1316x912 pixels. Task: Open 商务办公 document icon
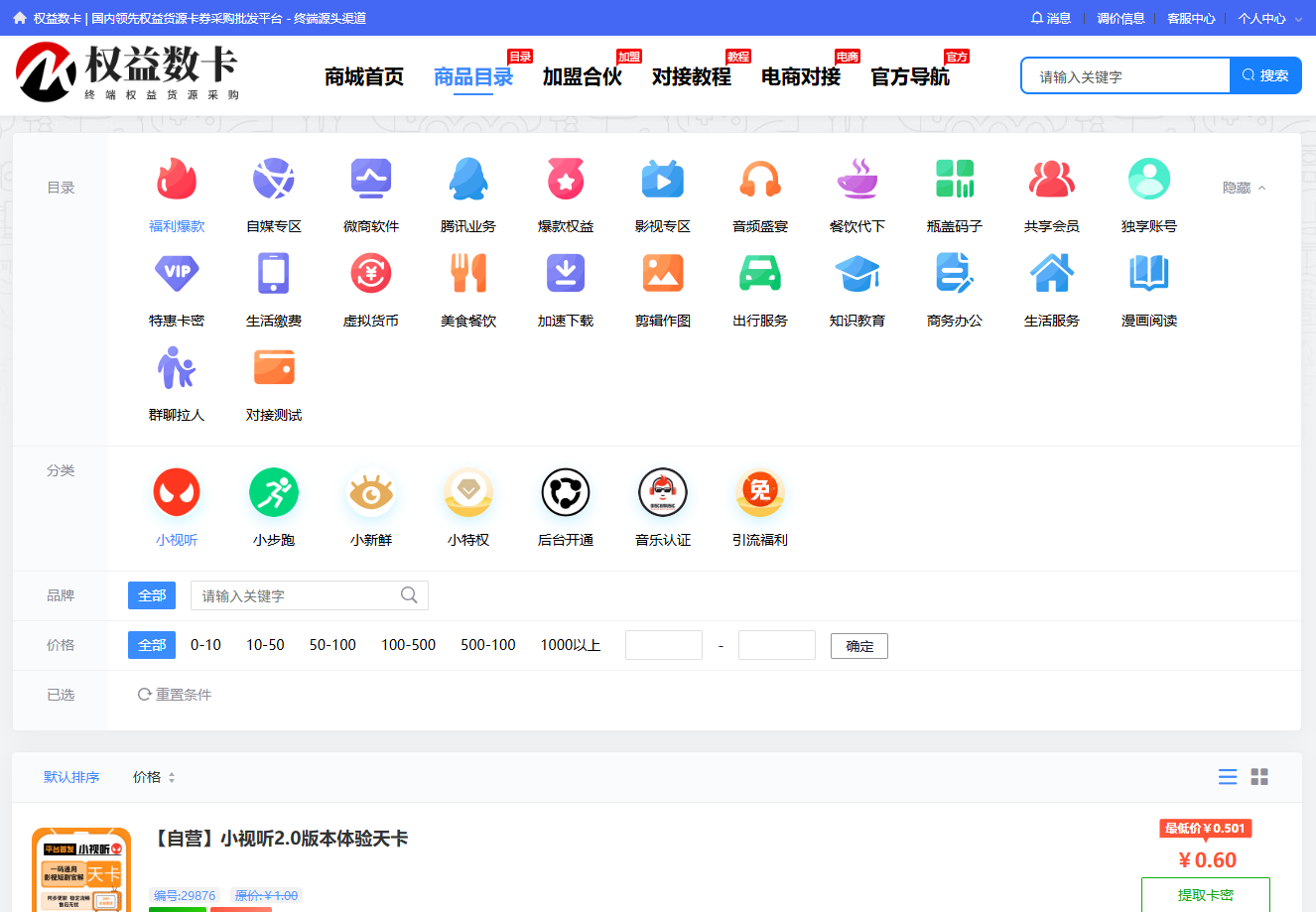click(x=955, y=273)
